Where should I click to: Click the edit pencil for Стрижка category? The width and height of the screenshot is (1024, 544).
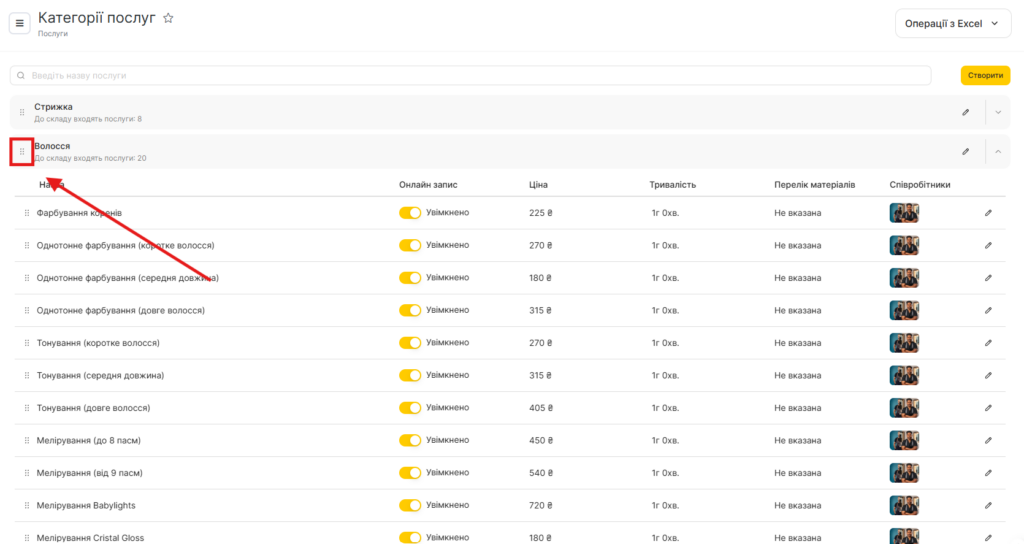965,112
